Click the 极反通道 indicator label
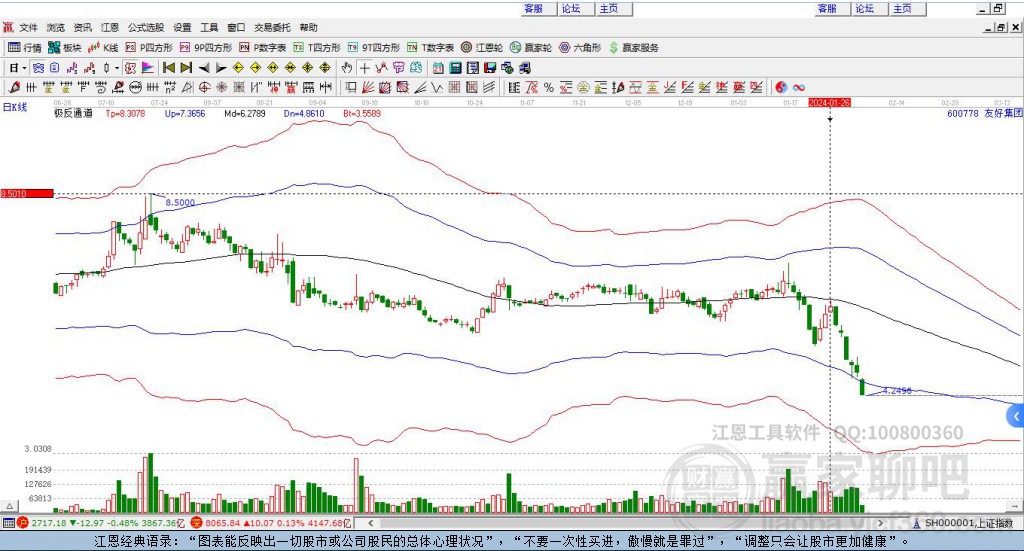The height and width of the screenshot is (551, 1024). (73, 113)
